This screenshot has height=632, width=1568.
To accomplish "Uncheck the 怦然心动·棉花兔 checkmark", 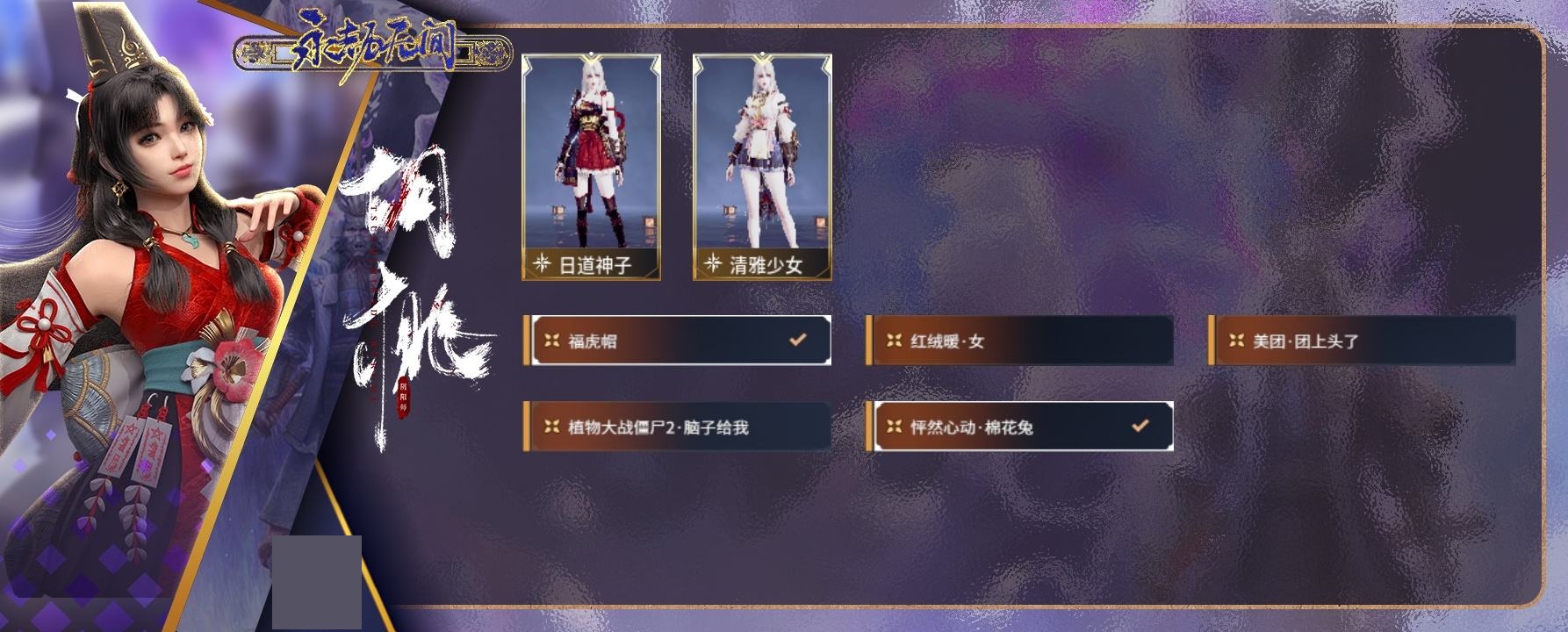I will click(1140, 426).
